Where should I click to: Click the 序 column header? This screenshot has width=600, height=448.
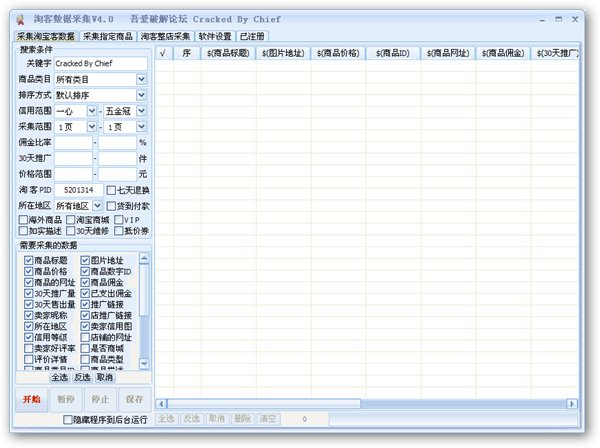[187, 53]
